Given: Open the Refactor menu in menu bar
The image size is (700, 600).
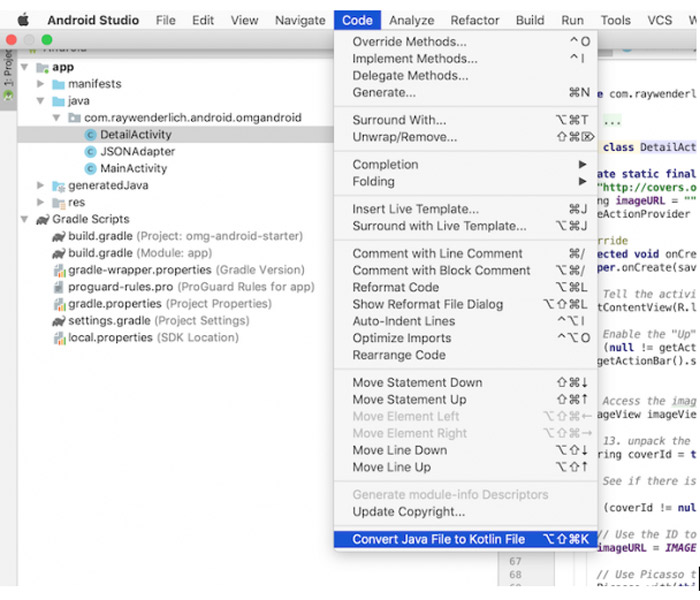Looking at the screenshot, I should [x=475, y=20].
